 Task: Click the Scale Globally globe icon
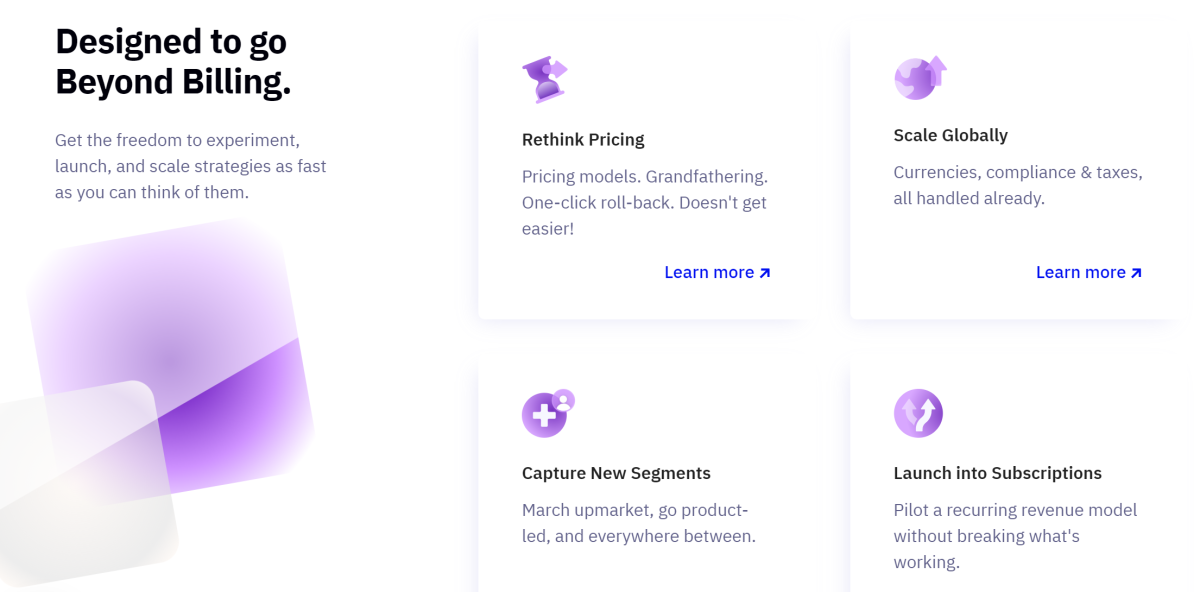[920, 77]
